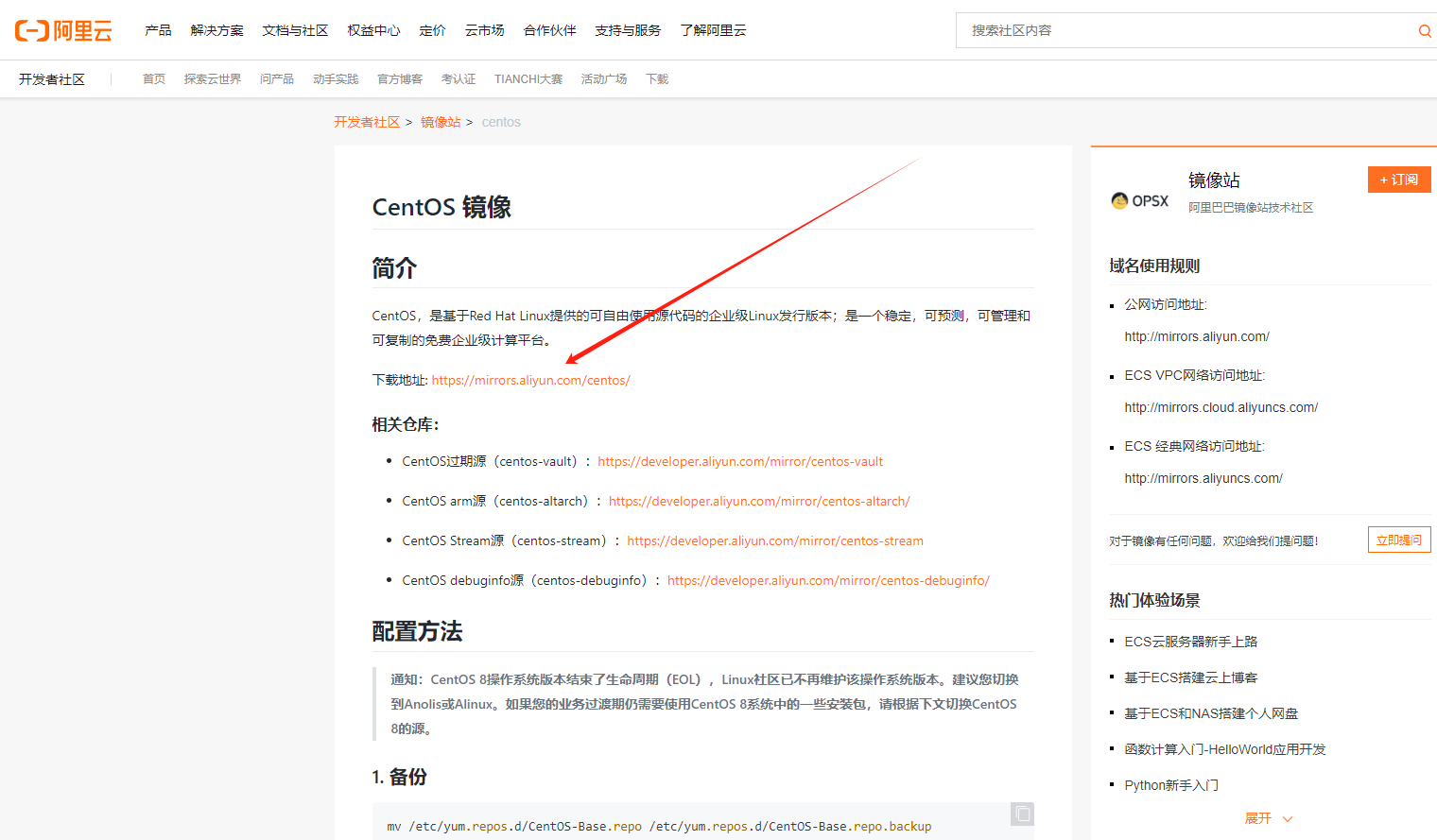Expand the 展开 list in sidebar
1437x840 pixels.
click(1268, 818)
